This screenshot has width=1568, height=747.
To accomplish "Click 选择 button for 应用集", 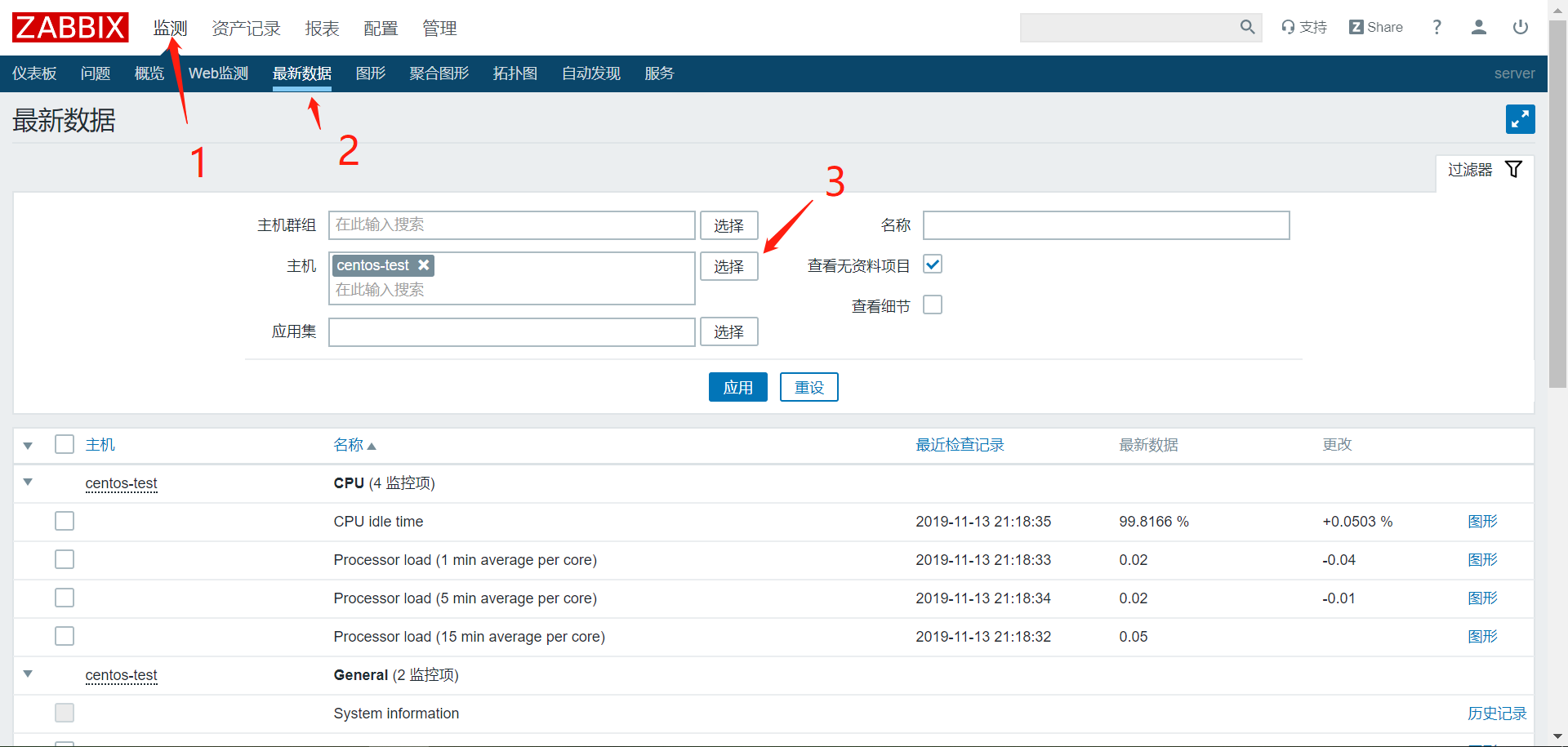I will 728,331.
